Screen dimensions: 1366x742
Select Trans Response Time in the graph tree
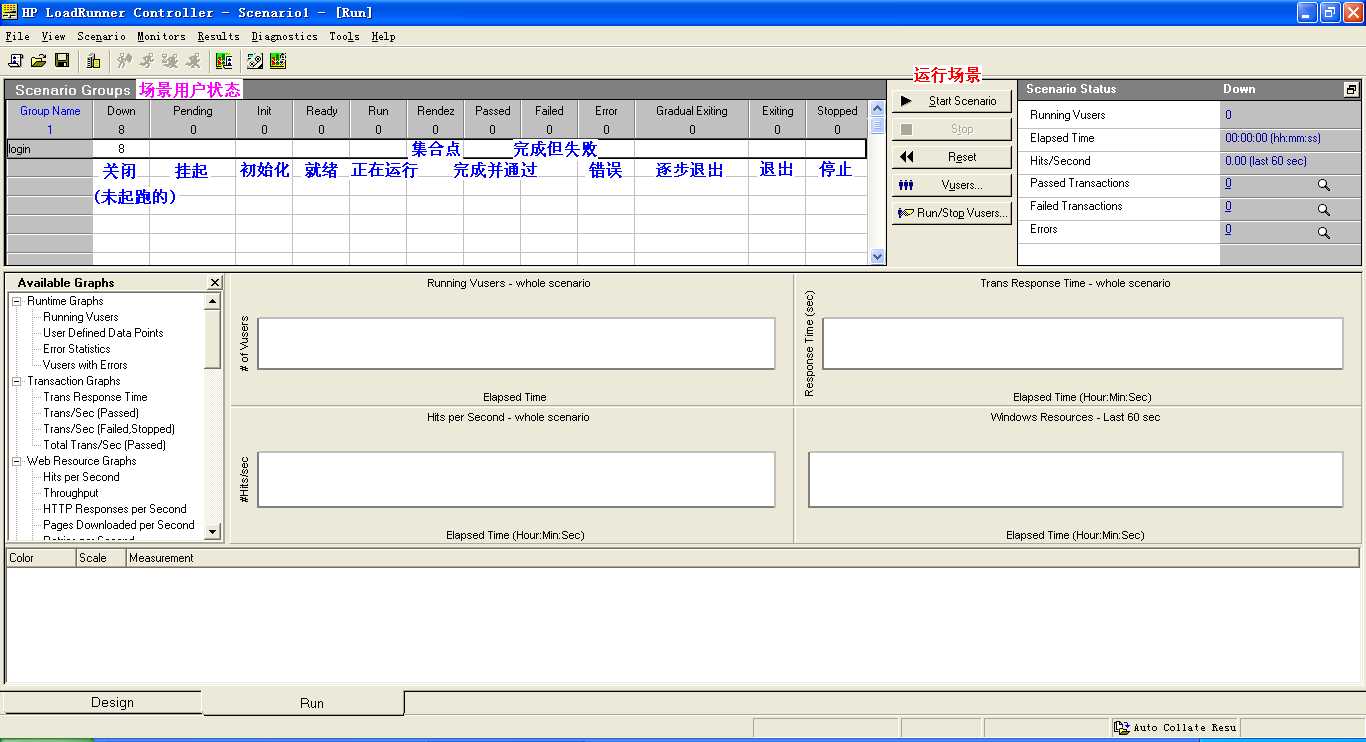[x=95, y=397]
